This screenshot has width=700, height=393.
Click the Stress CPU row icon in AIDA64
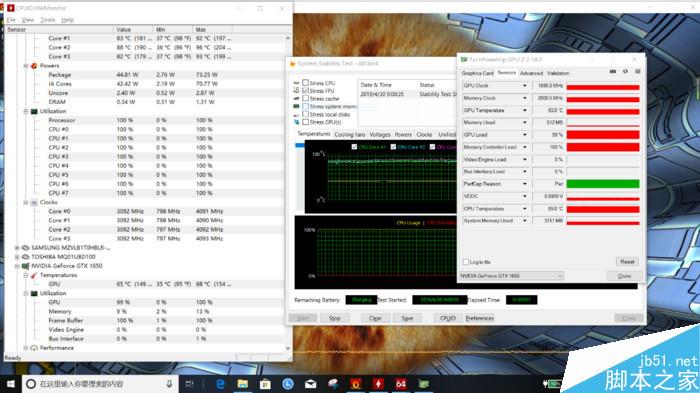coord(296,83)
